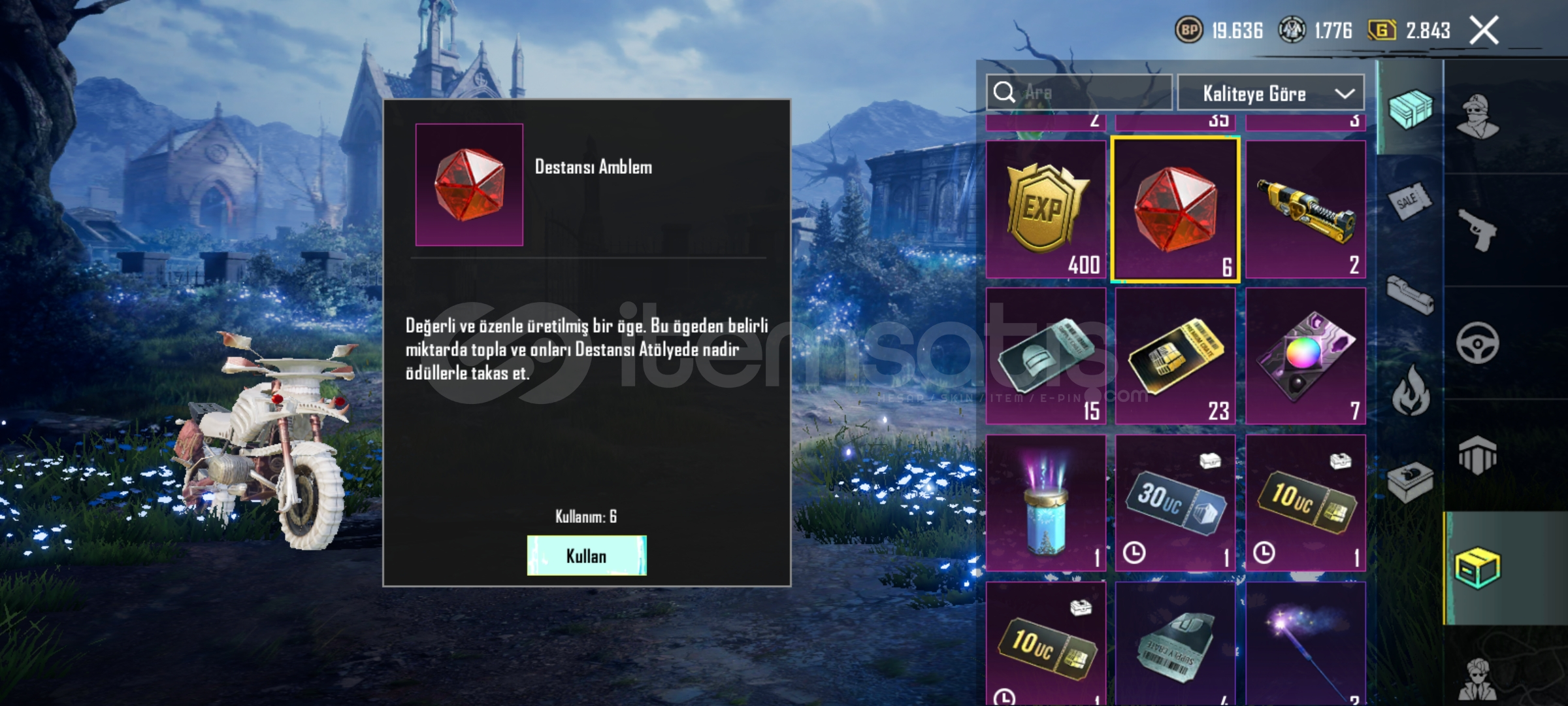Screen dimensions: 1568x706
Task: Pick the rainbow paint card item
Action: tap(1305, 356)
